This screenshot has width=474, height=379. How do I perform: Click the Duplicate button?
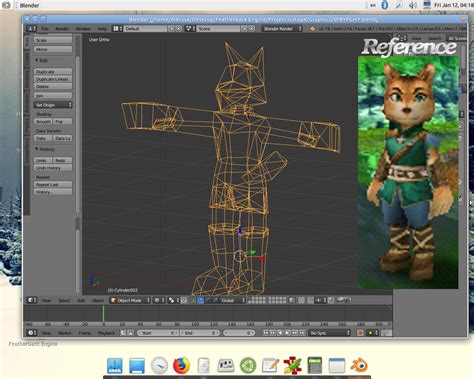(x=53, y=72)
